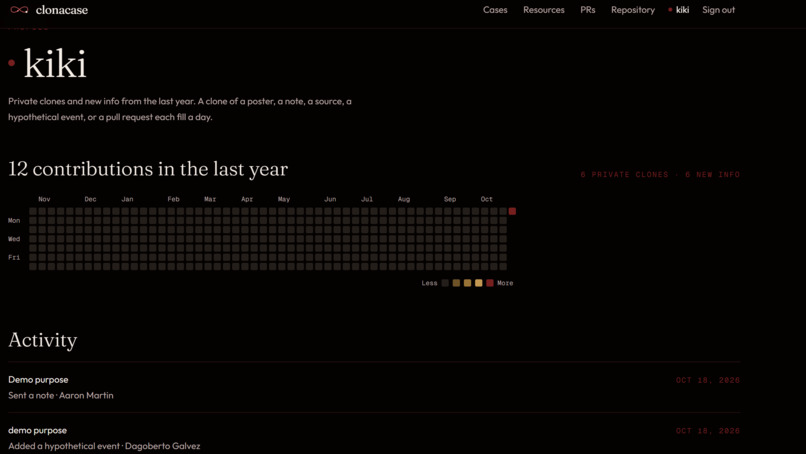Open the Cases menu item
Screen dimensions: 806x454
pyautogui.click(x=495, y=10)
